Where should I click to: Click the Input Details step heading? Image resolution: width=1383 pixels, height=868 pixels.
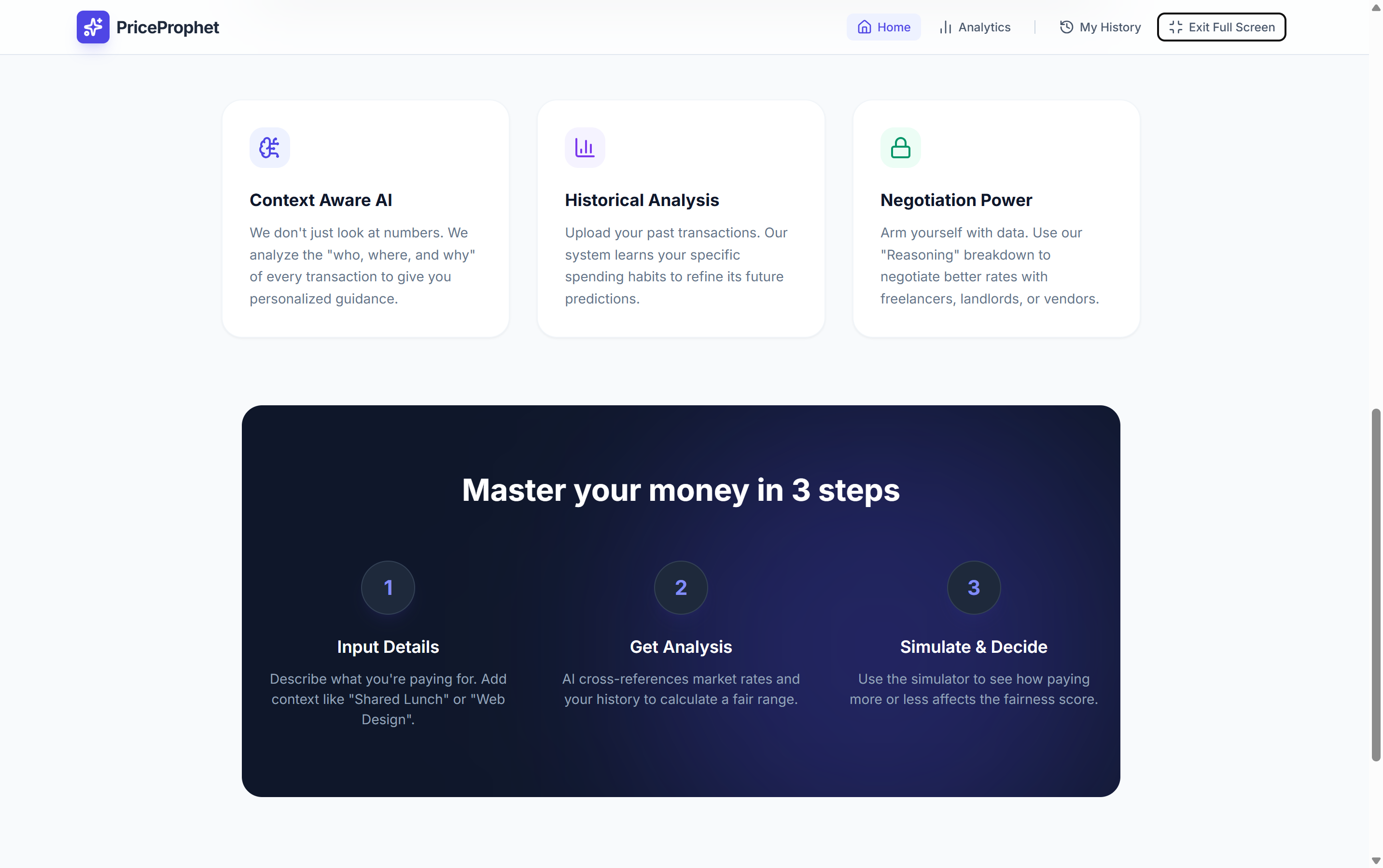point(388,647)
